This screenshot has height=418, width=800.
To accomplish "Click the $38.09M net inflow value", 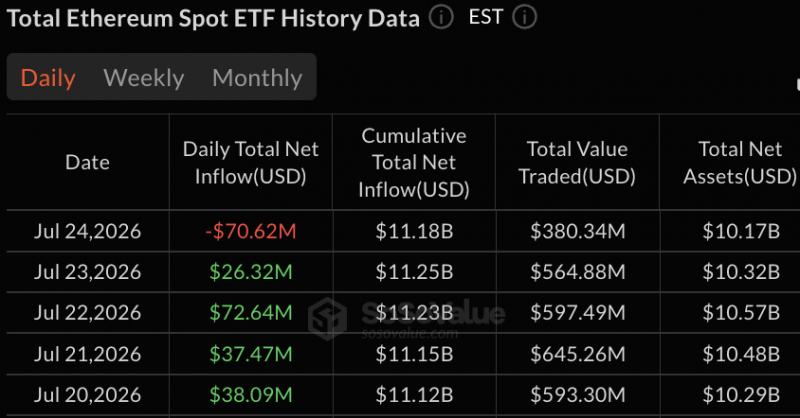I will click(251, 395).
